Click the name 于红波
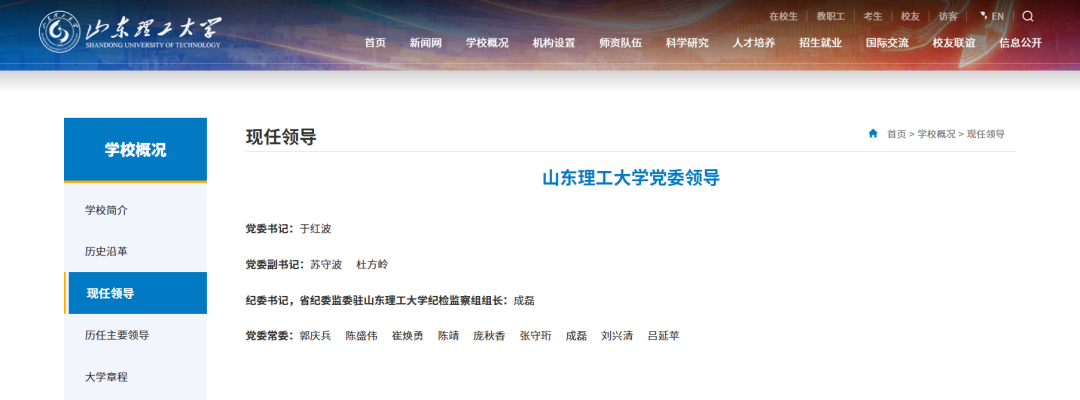The height and width of the screenshot is (400, 1080). (315, 229)
